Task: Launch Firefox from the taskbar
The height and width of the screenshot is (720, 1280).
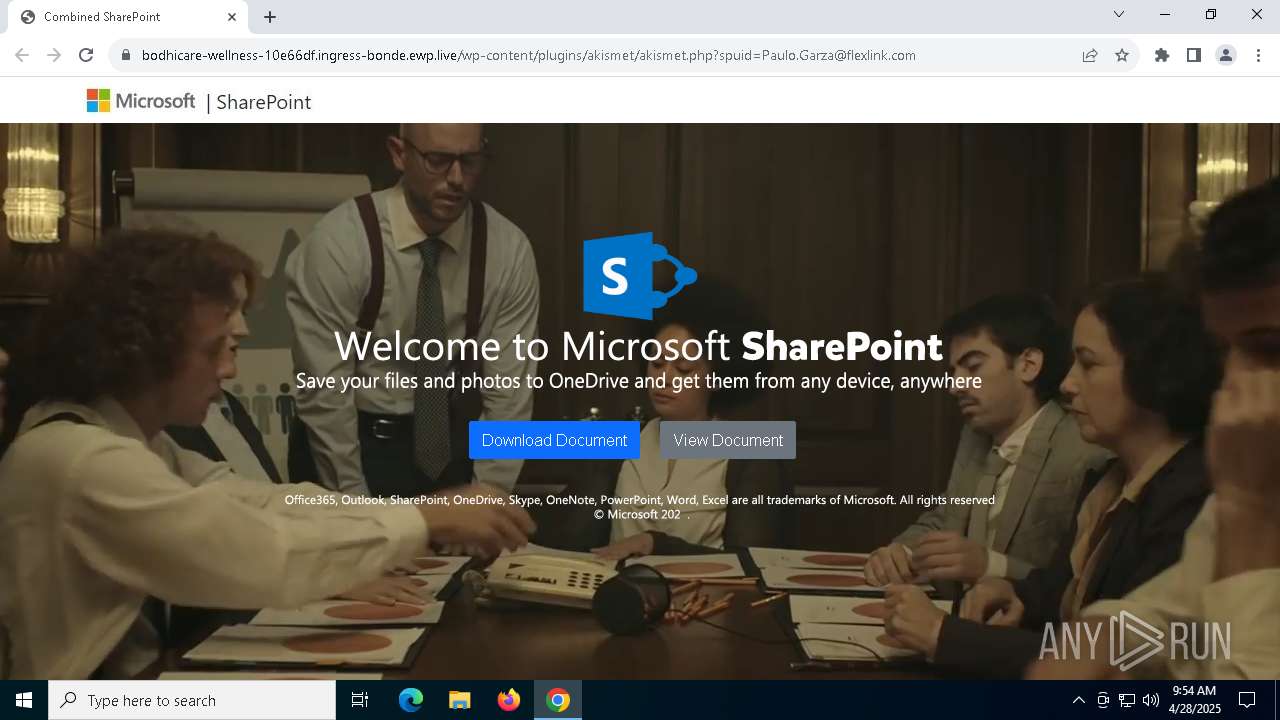Action: (509, 700)
